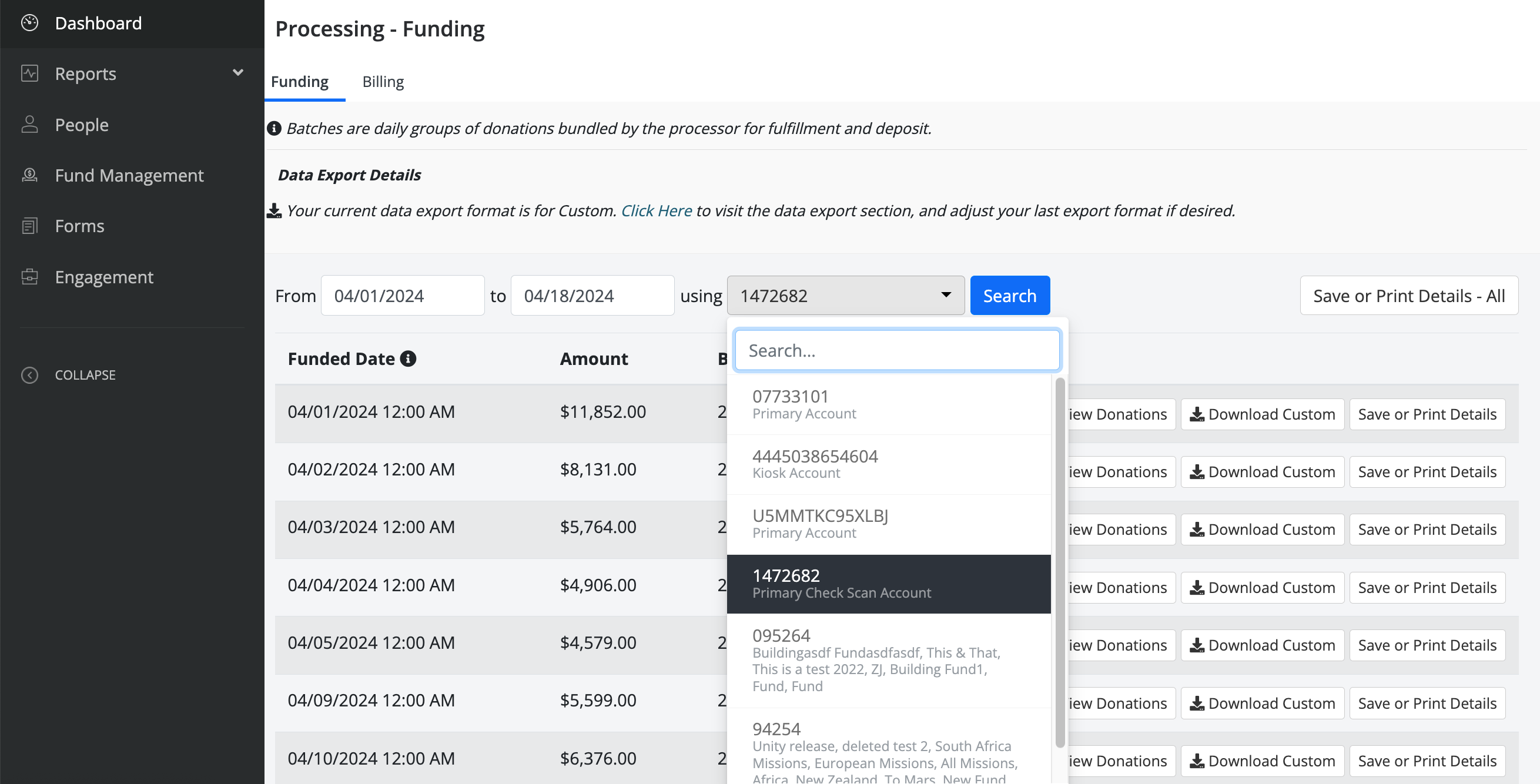Click the dropdown list scrollbar
1540x784 pixels.
1059,562
